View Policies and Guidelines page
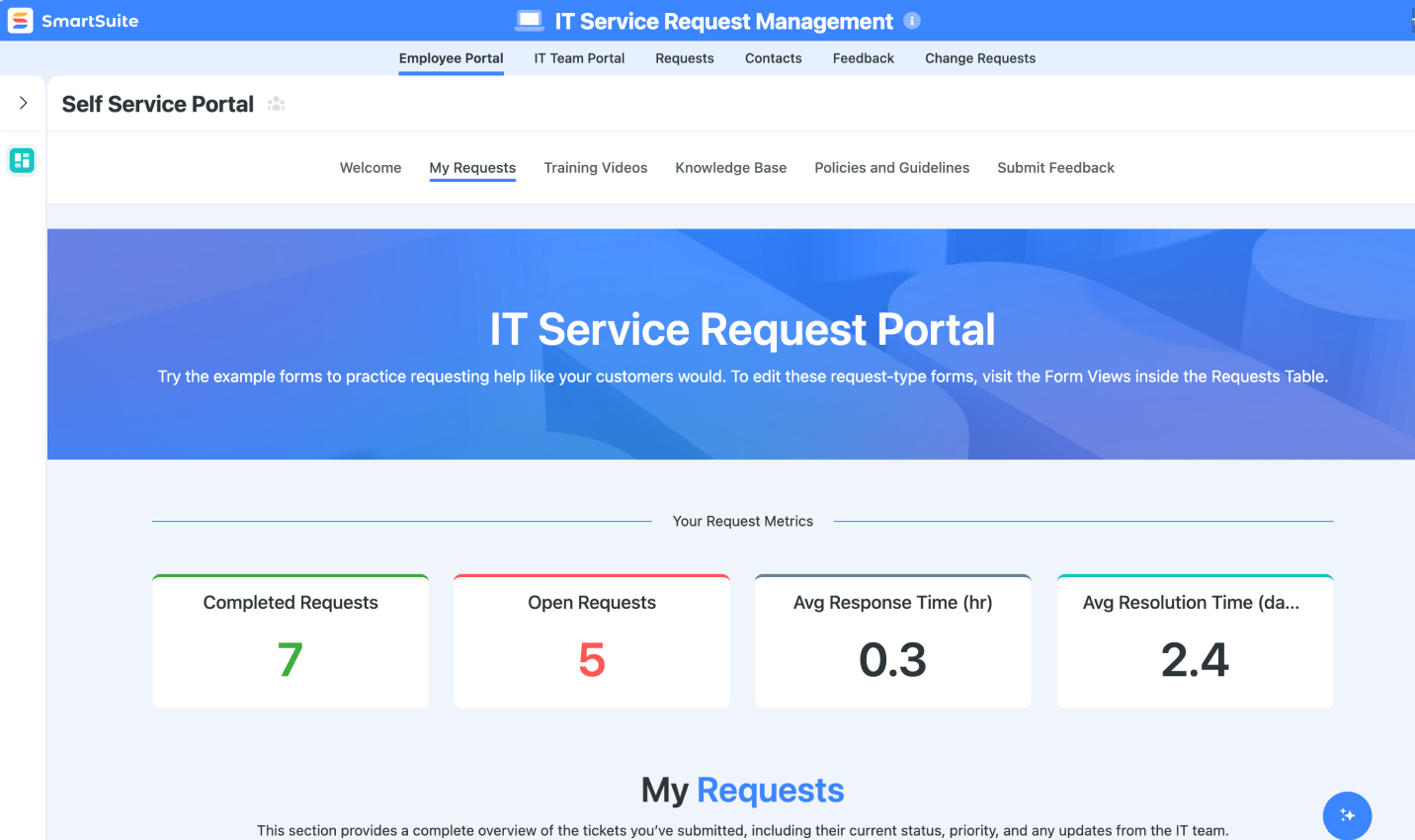 click(x=891, y=168)
